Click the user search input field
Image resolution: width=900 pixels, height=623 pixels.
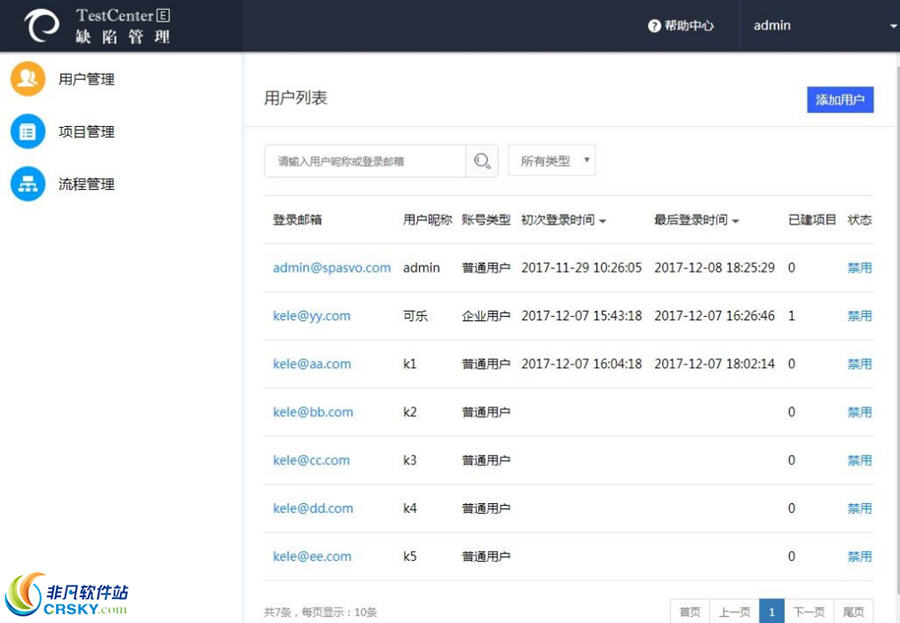tap(365, 160)
